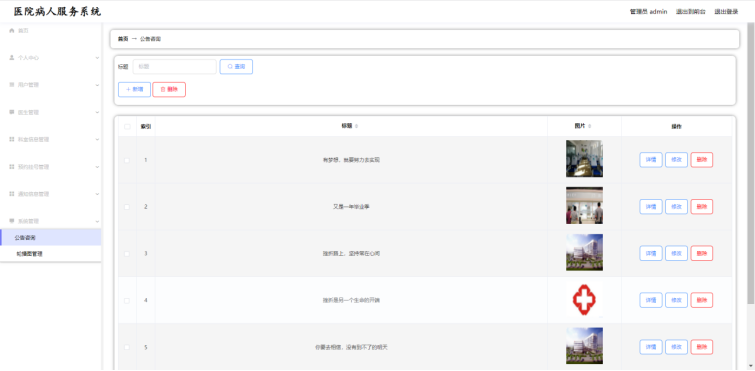Image resolution: width=755 pixels, height=371 pixels.
Task: Click 首页 in the breadcrumb
Action: tap(123, 39)
